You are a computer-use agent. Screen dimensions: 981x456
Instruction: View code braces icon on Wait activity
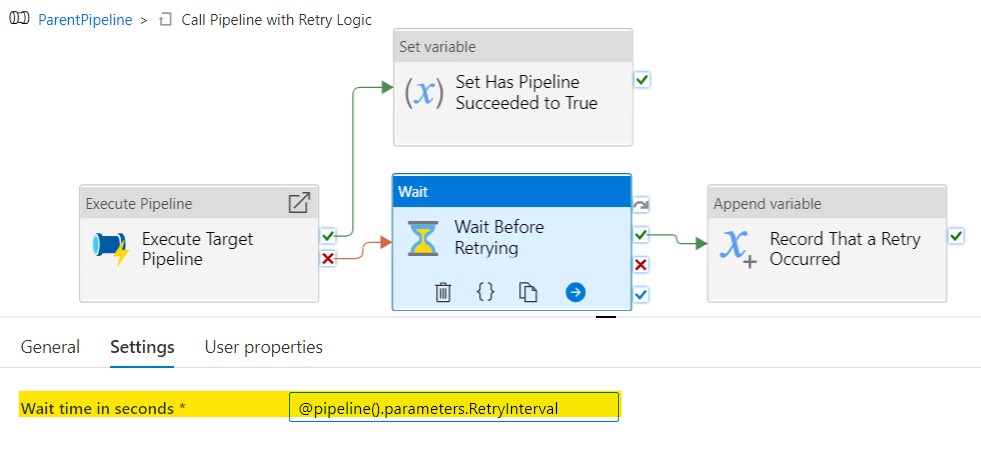[485, 291]
